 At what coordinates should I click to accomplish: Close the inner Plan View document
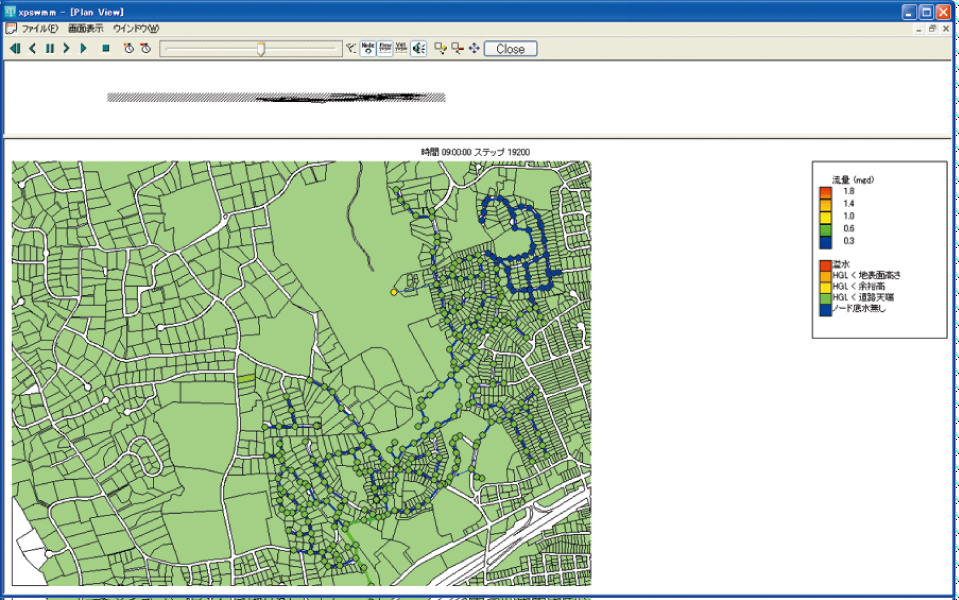(946, 29)
